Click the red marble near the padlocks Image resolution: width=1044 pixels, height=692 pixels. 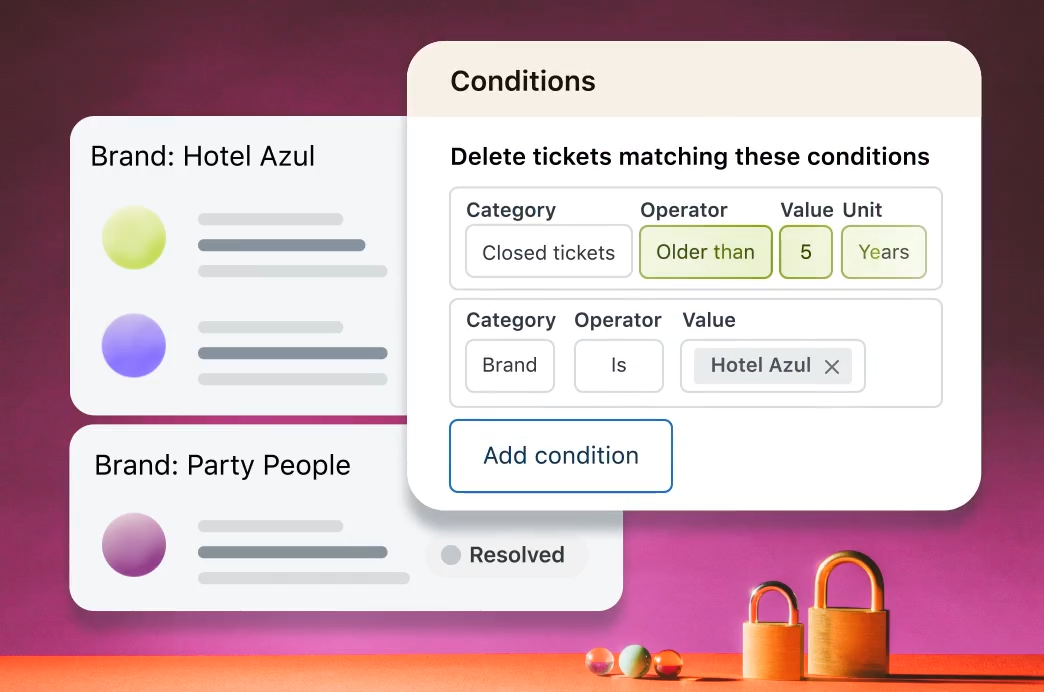(x=667, y=662)
